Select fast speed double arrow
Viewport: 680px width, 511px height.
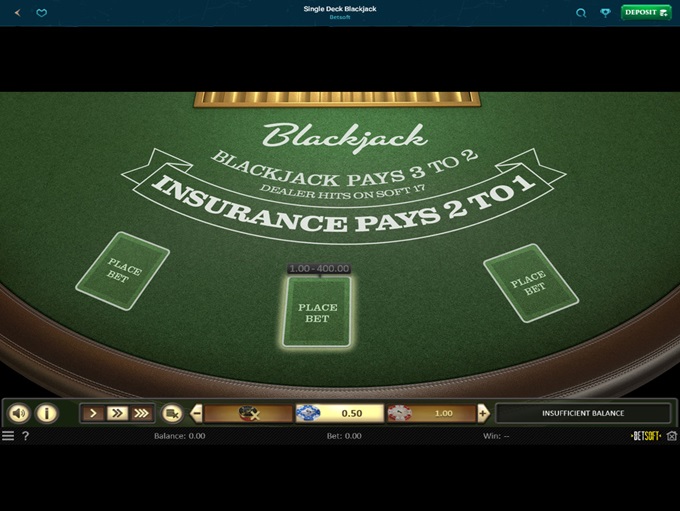(x=117, y=413)
